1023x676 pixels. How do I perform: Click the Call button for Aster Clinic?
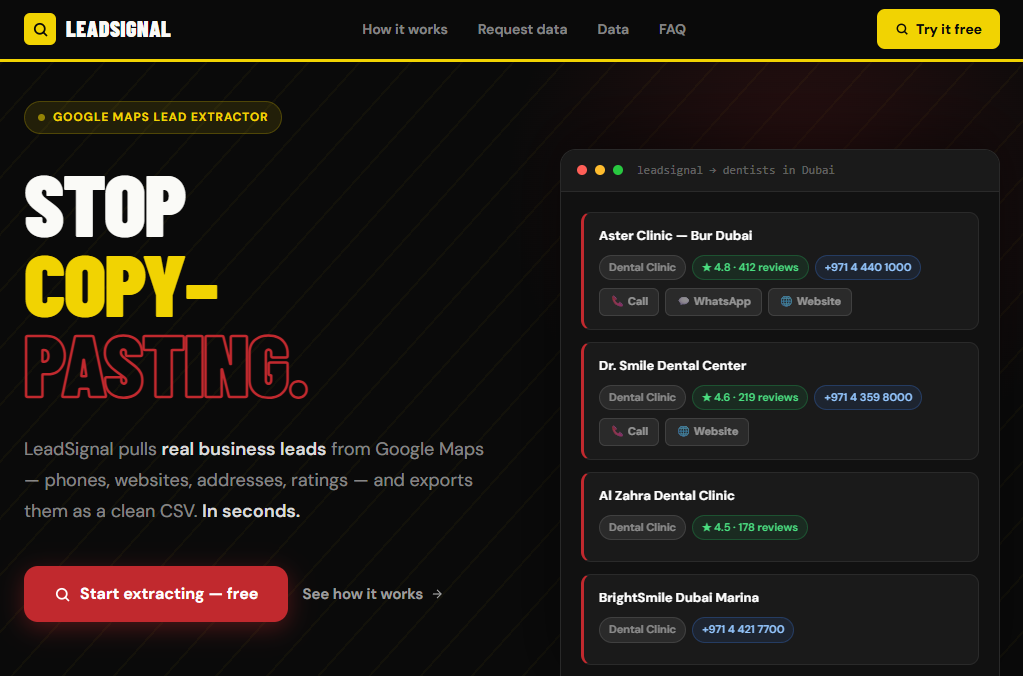(x=629, y=301)
